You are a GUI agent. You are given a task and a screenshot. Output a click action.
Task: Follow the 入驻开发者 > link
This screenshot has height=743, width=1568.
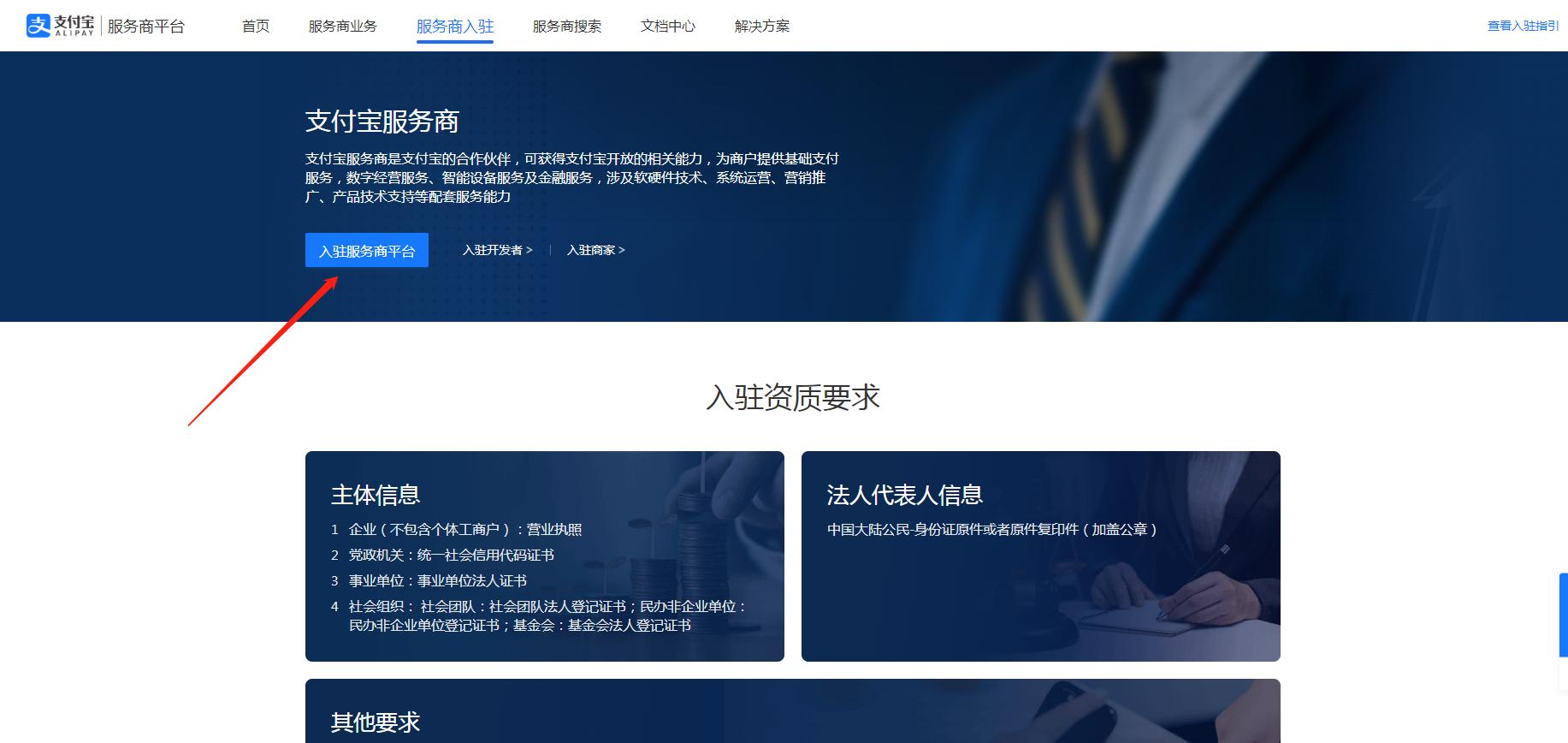[497, 250]
